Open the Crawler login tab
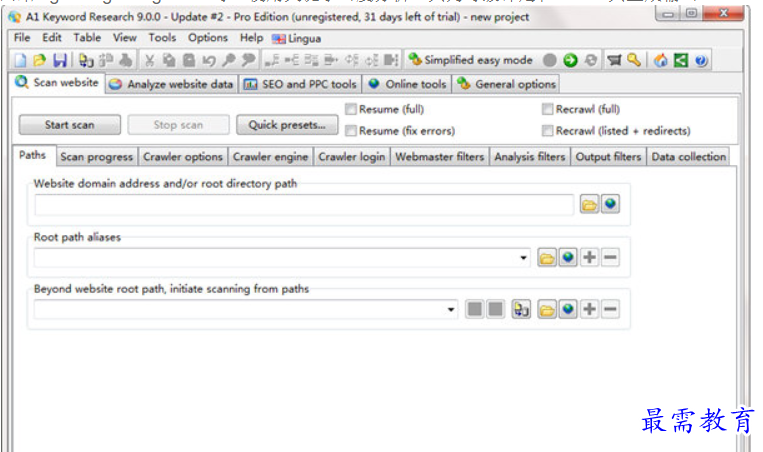The width and height of the screenshot is (763, 452). point(352,157)
